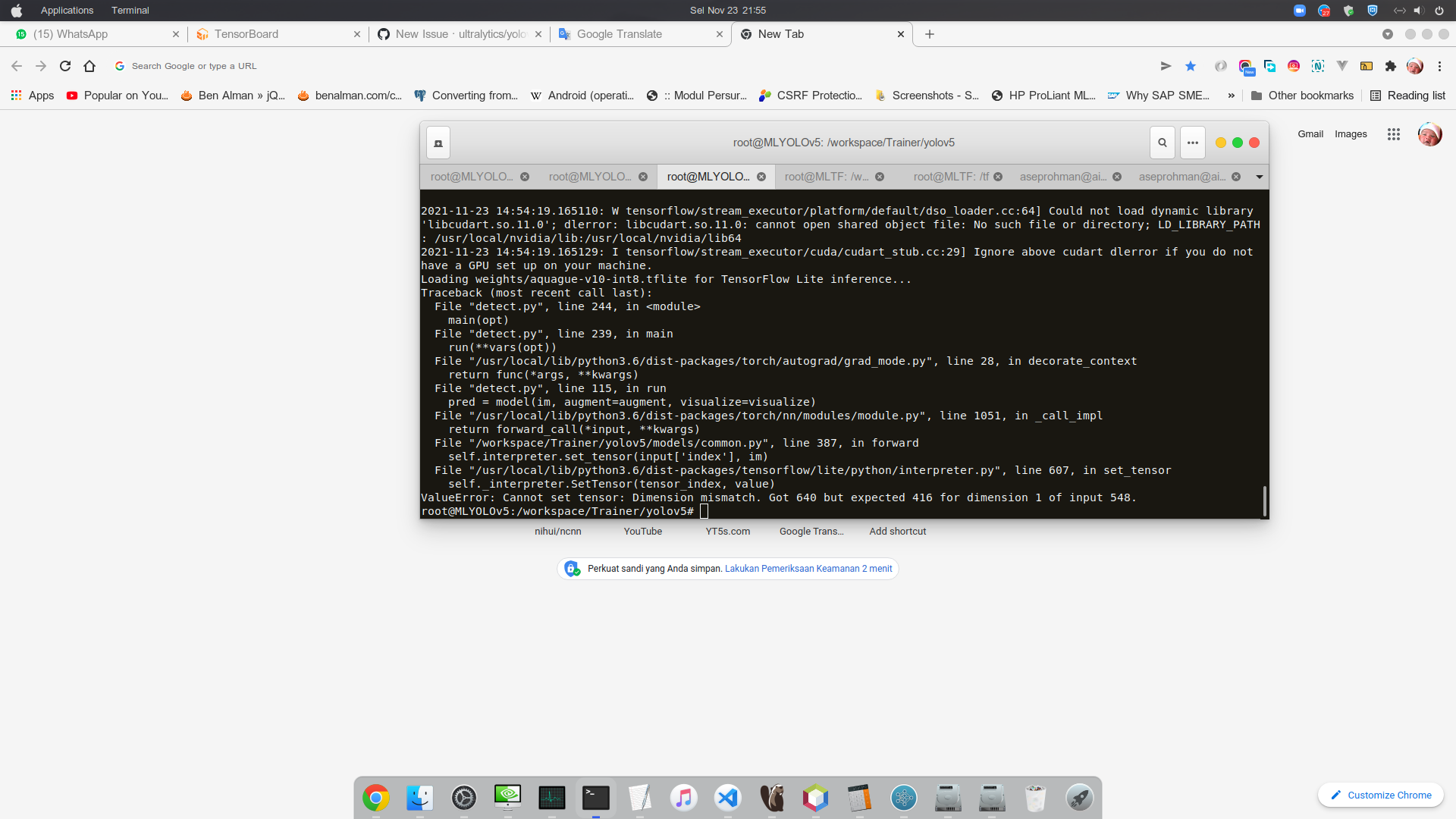Screen dimensions: 1456x819
Task: Close the first root@MLYOLO terminal tab
Action: (x=525, y=177)
